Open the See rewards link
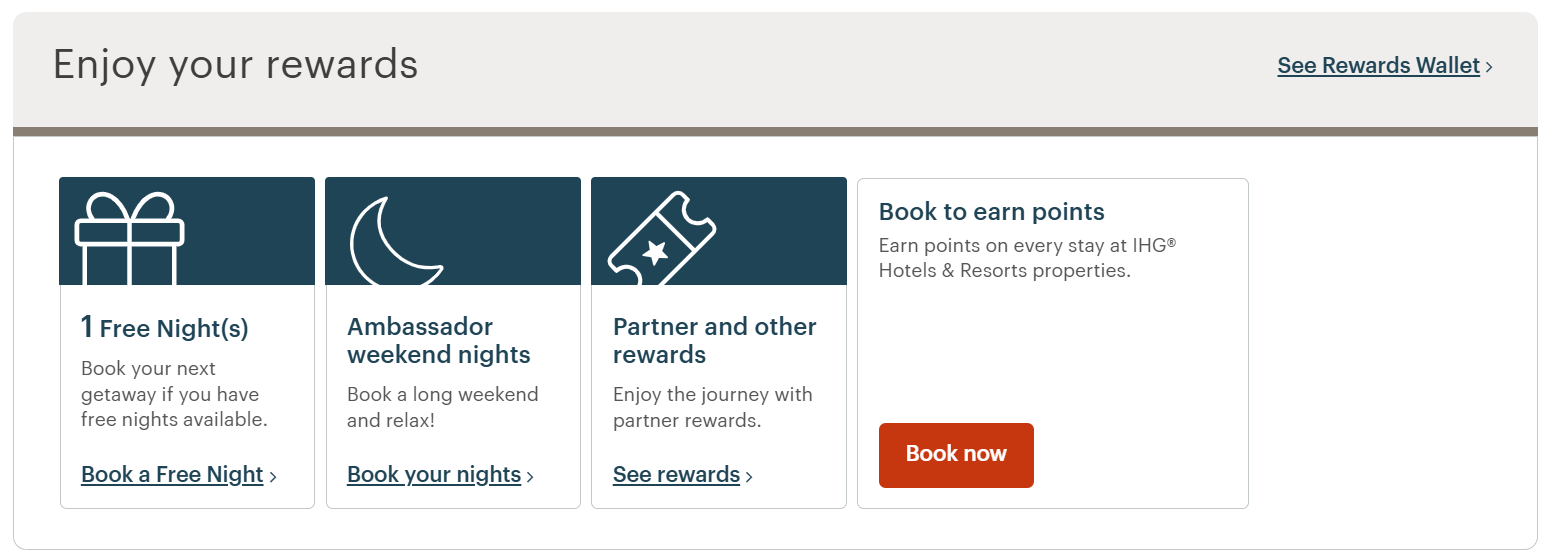Image resolution: width=1558 pixels, height=559 pixels. 676,474
